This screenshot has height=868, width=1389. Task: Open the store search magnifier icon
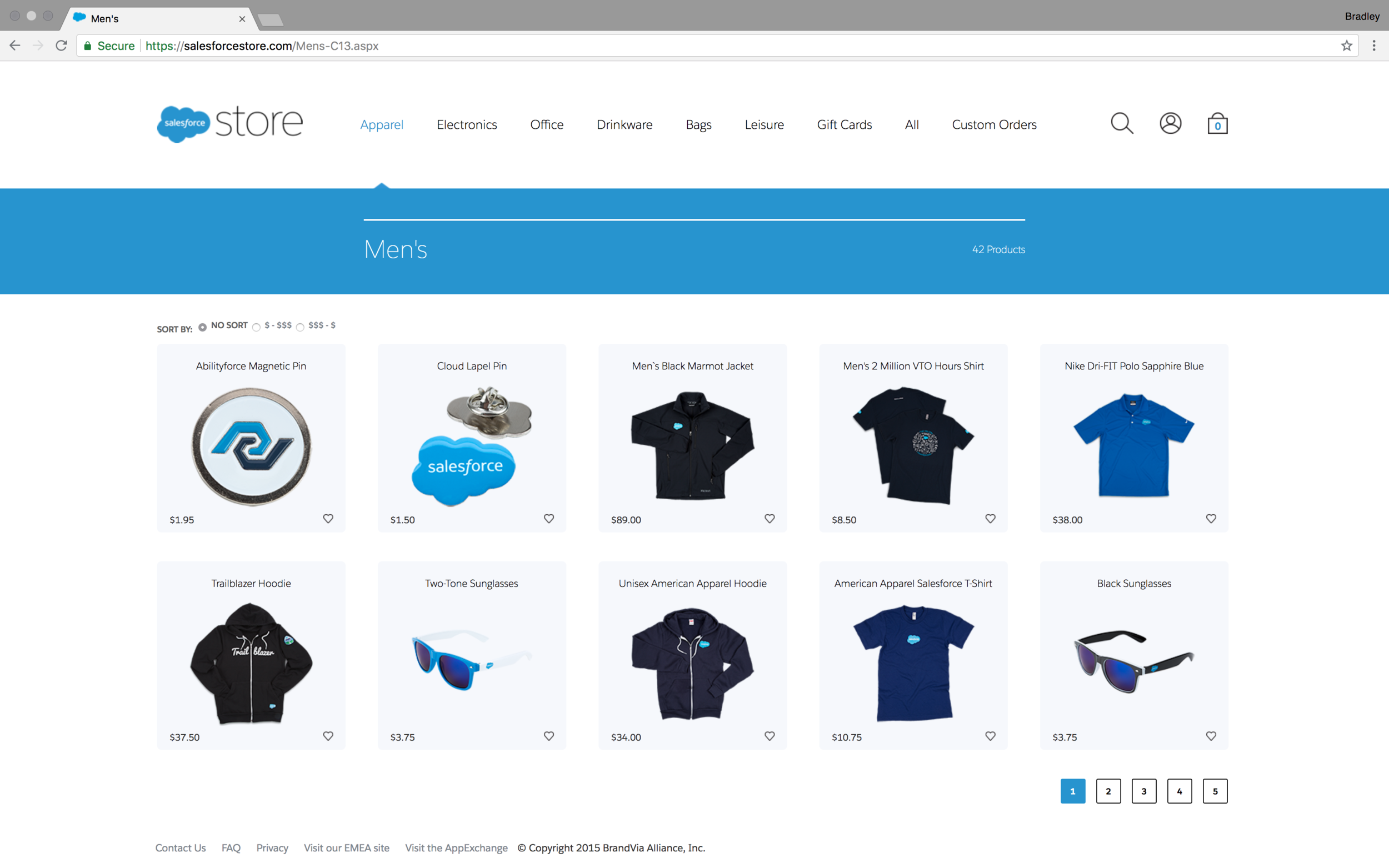coord(1121,123)
